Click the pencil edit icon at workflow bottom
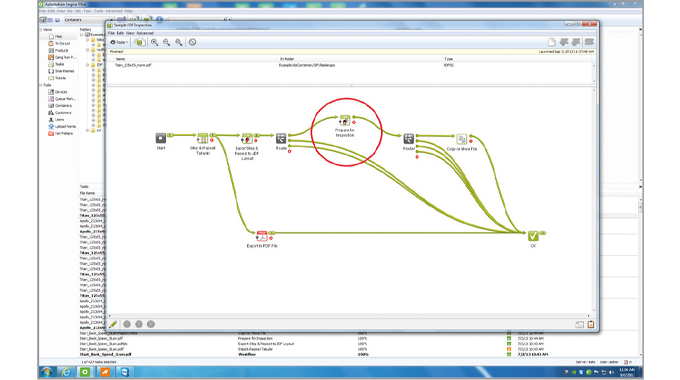Viewport: 680px width, 380px height. (x=114, y=324)
